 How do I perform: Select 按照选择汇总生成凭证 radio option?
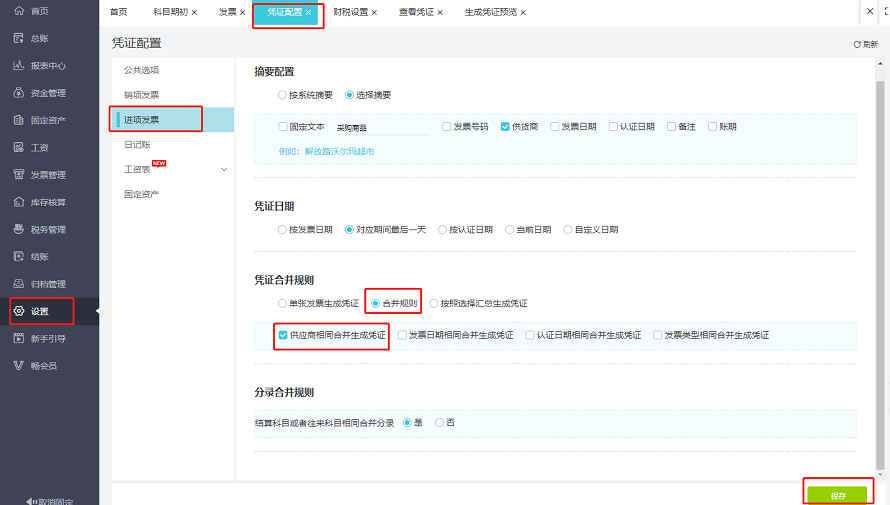pyautogui.click(x=434, y=304)
